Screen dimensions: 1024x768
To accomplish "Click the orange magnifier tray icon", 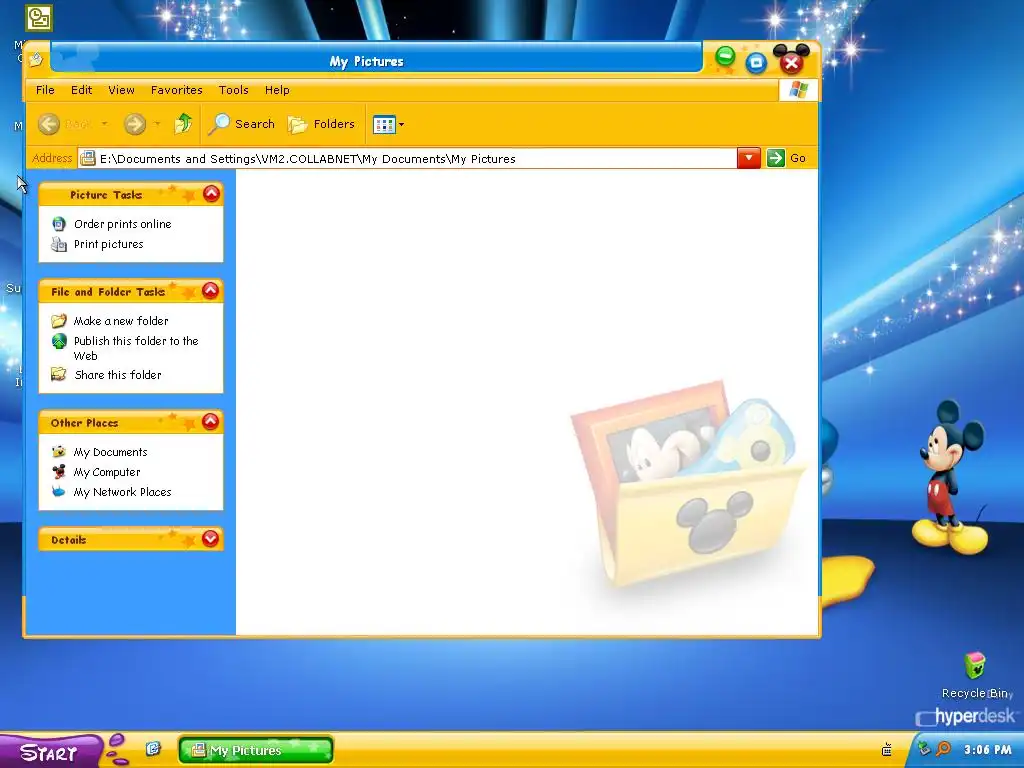I will click(x=943, y=748).
